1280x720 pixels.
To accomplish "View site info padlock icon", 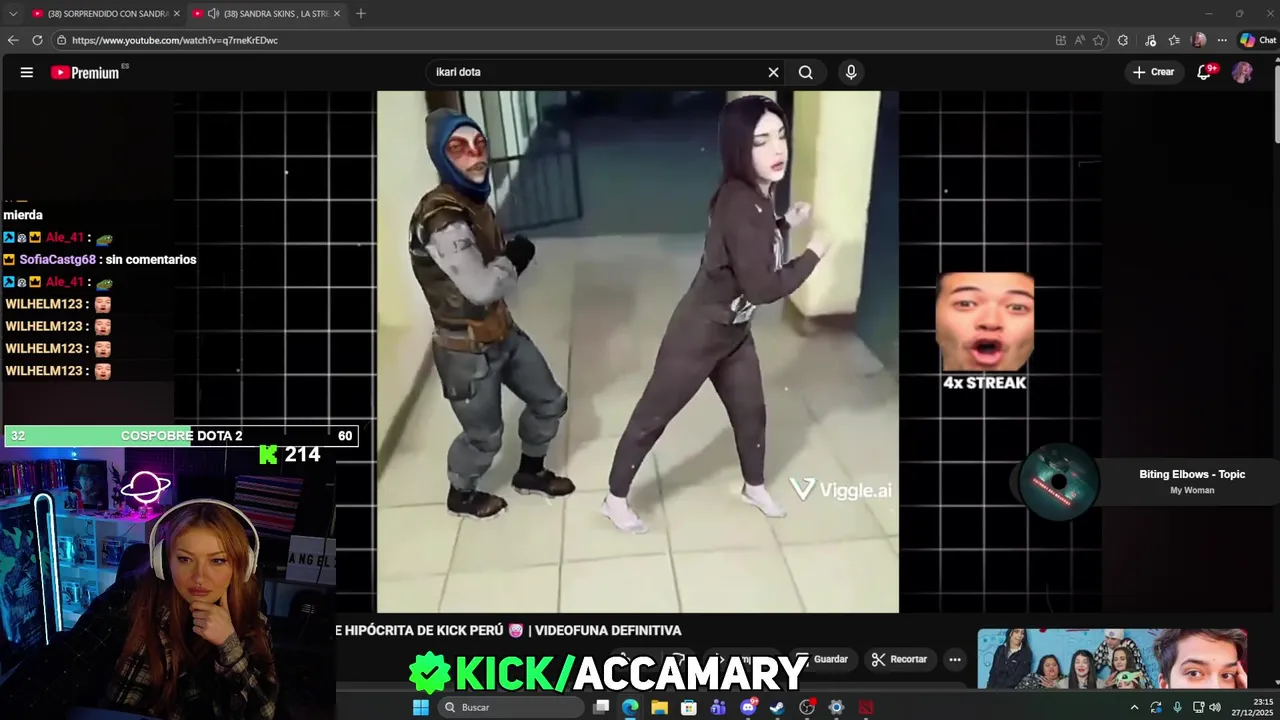I will coord(61,40).
